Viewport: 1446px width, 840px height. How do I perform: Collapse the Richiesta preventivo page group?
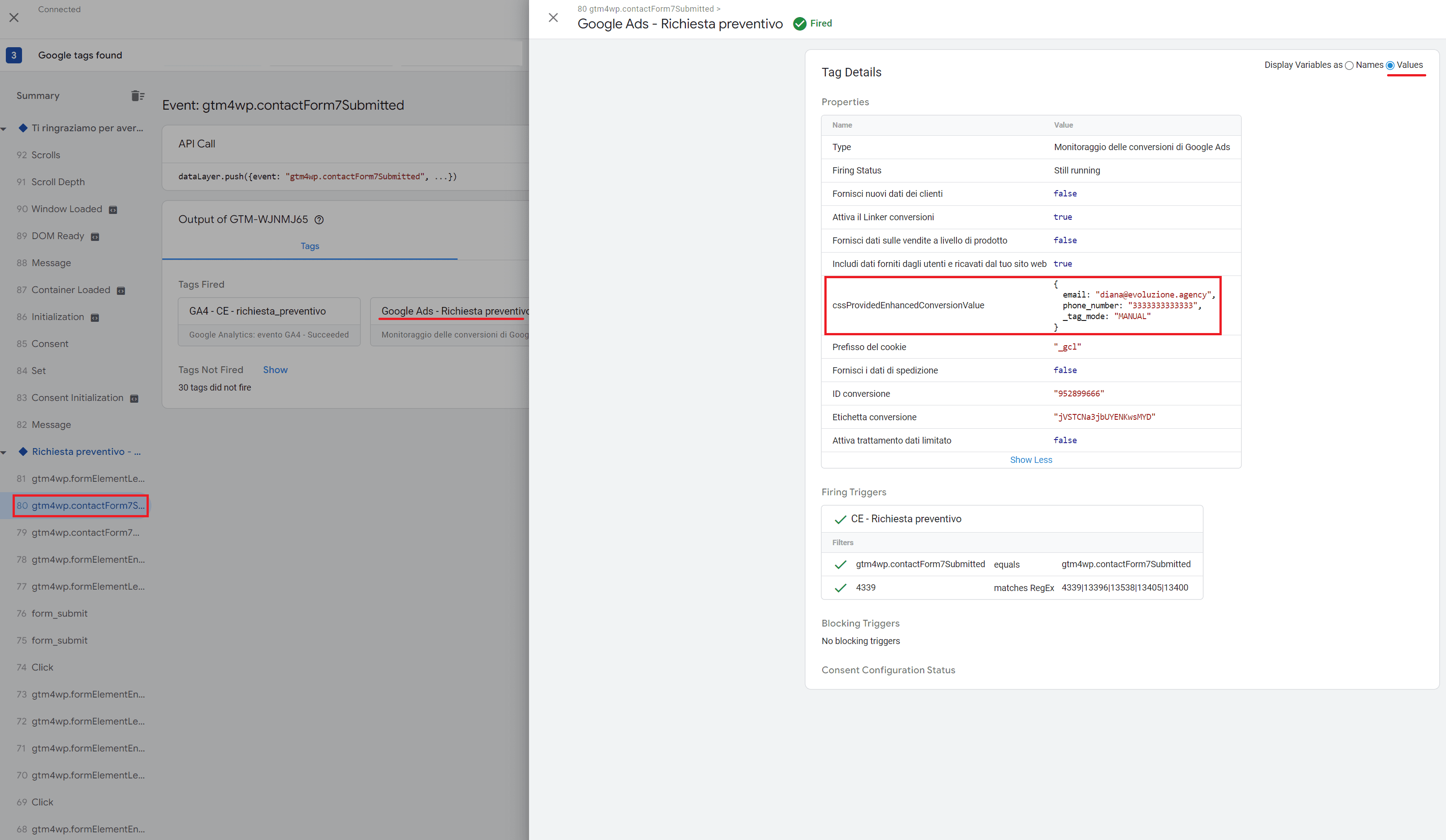tap(4, 452)
